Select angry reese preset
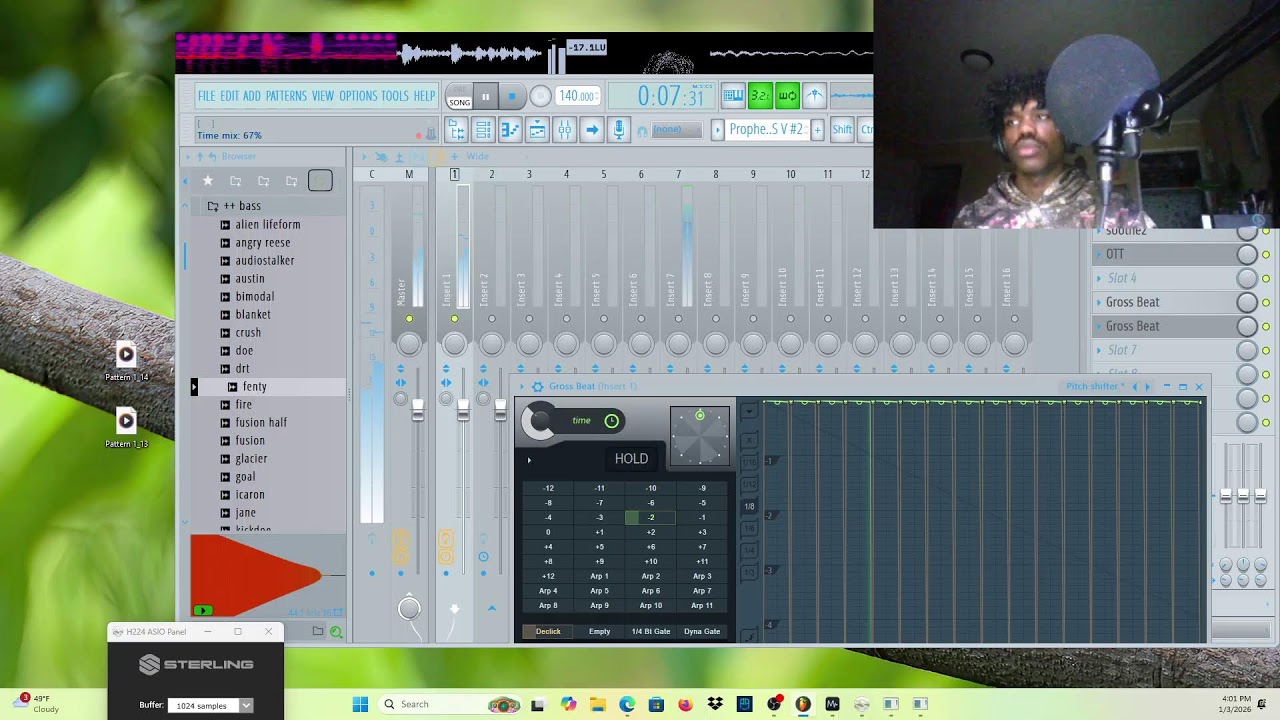The width and height of the screenshot is (1280, 720). pos(263,242)
